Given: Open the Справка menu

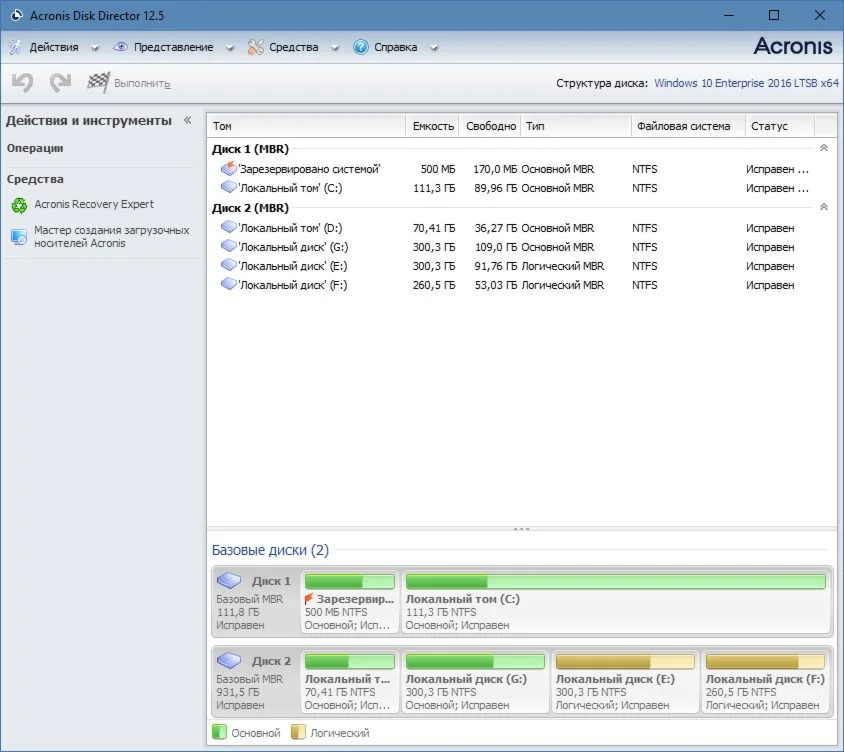Looking at the screenshot, I should coord(395,47).
